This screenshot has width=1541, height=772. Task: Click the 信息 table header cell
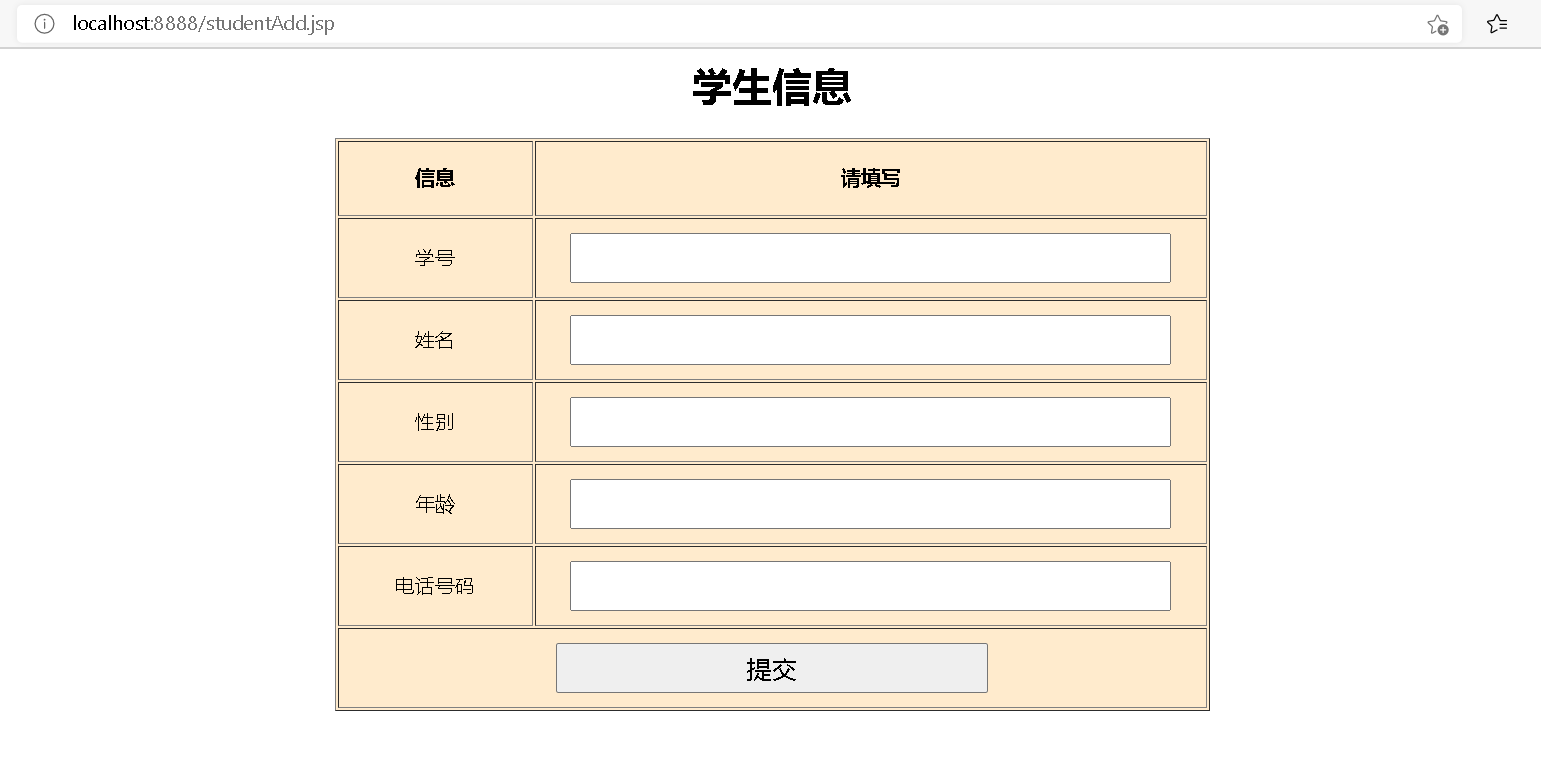click(434, 177)
